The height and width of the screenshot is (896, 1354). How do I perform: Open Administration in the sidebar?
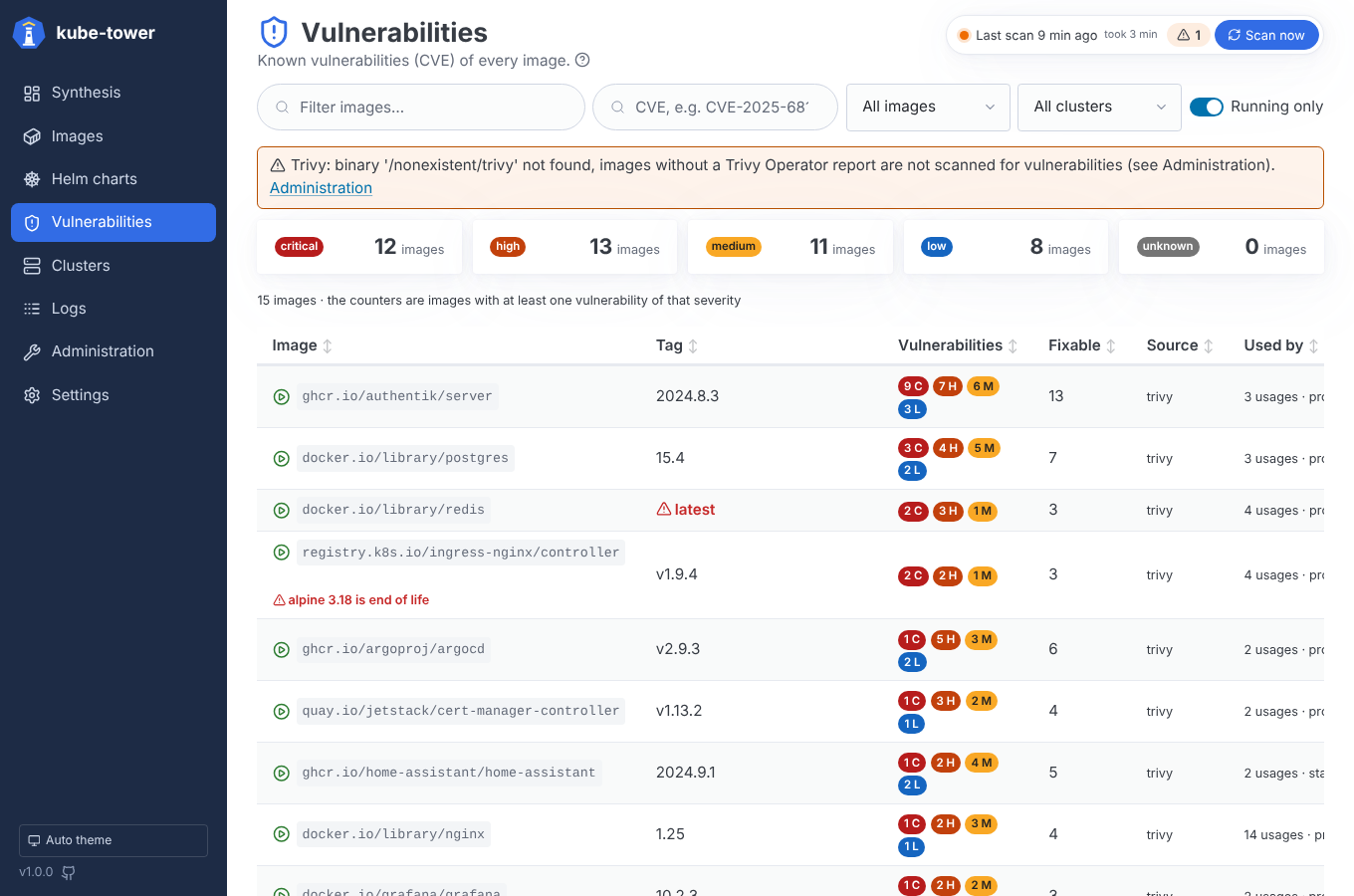tap(113, 351)
